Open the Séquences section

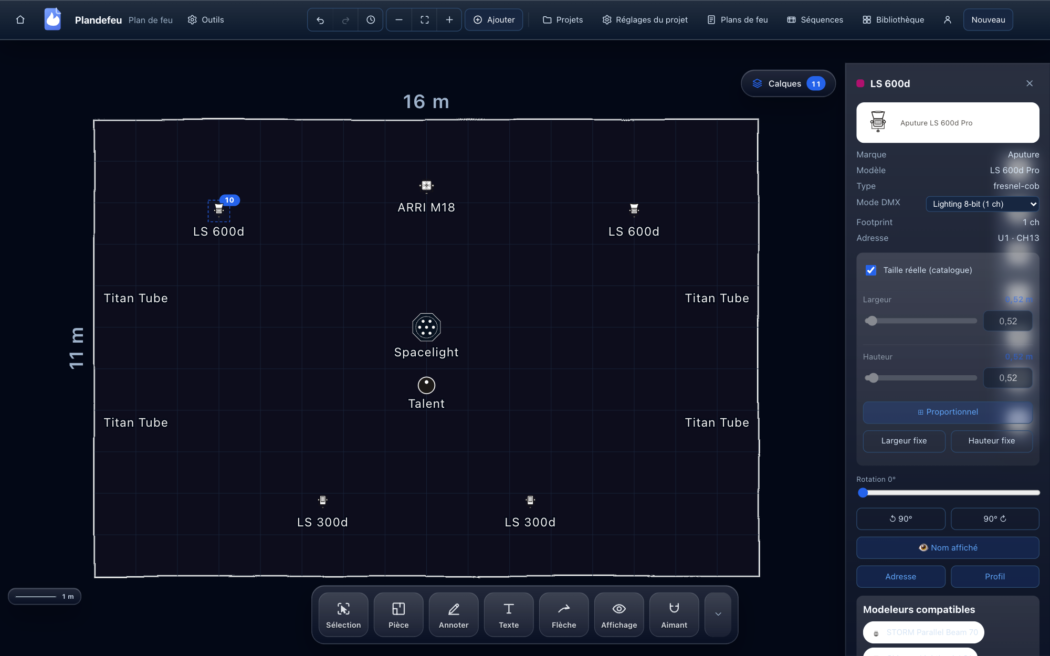815,20
